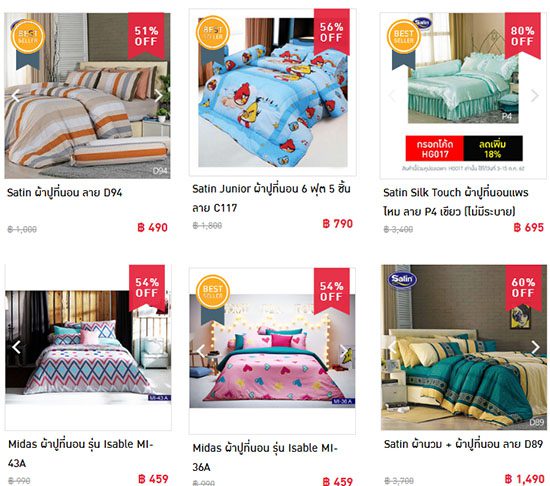550x486 pixels.
Task: Open Angry Birds bedding thumbnail
Action: 273,92
